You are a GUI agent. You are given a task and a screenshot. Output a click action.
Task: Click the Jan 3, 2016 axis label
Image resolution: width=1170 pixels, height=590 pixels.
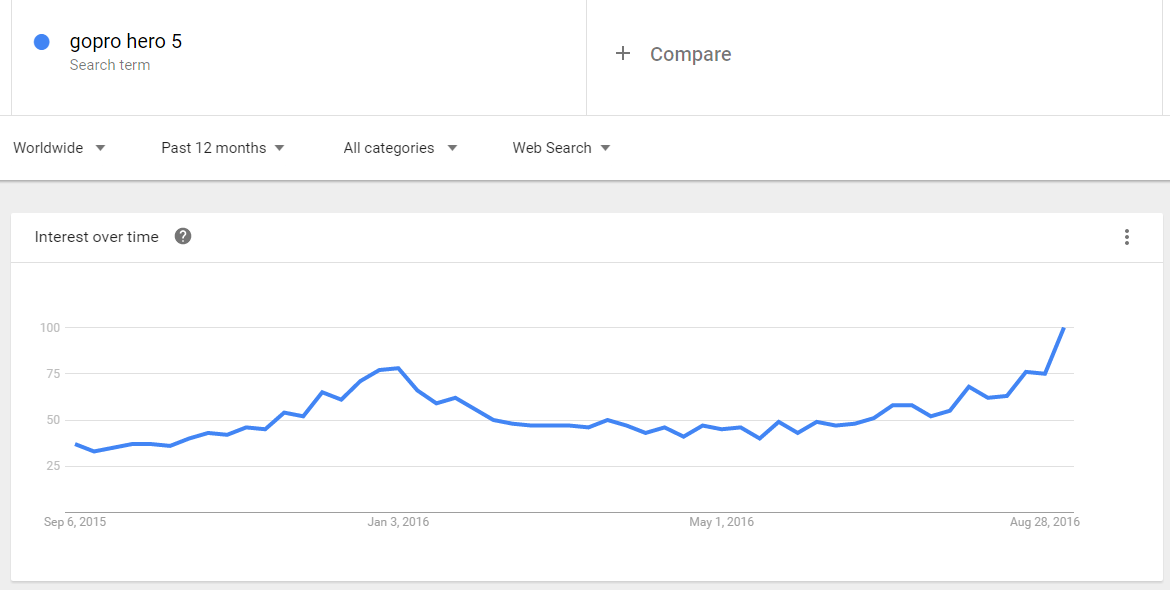click(x=398, y=522)
